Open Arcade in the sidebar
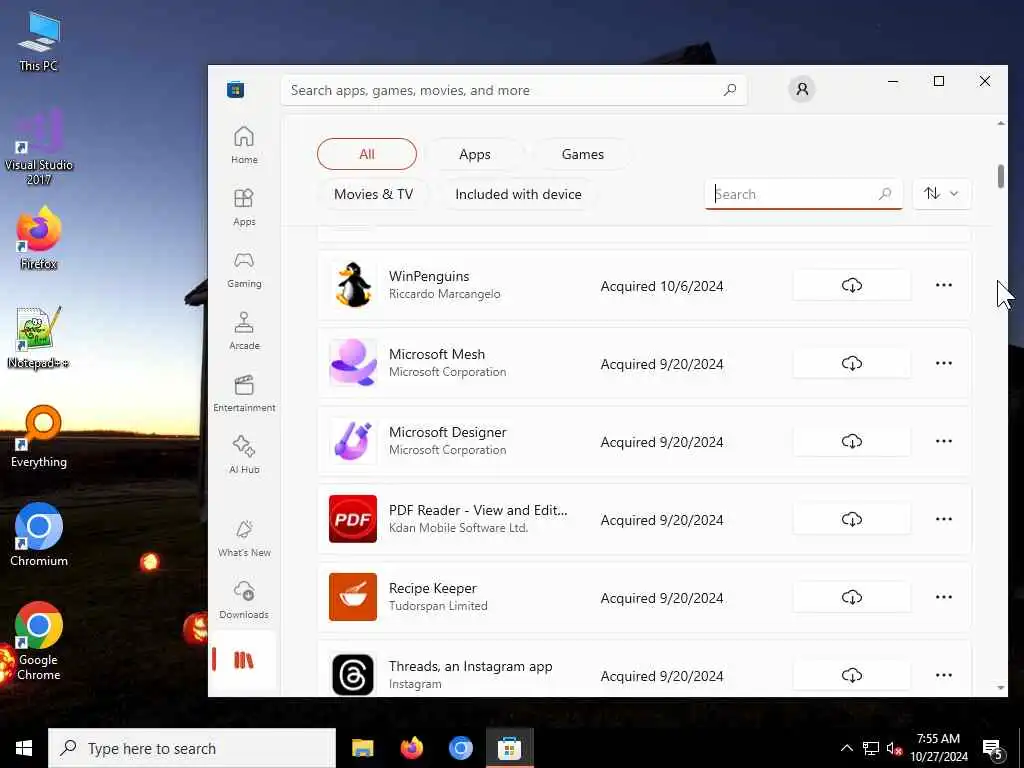This screenshot has width=1024, height=768. click(244, 331)
